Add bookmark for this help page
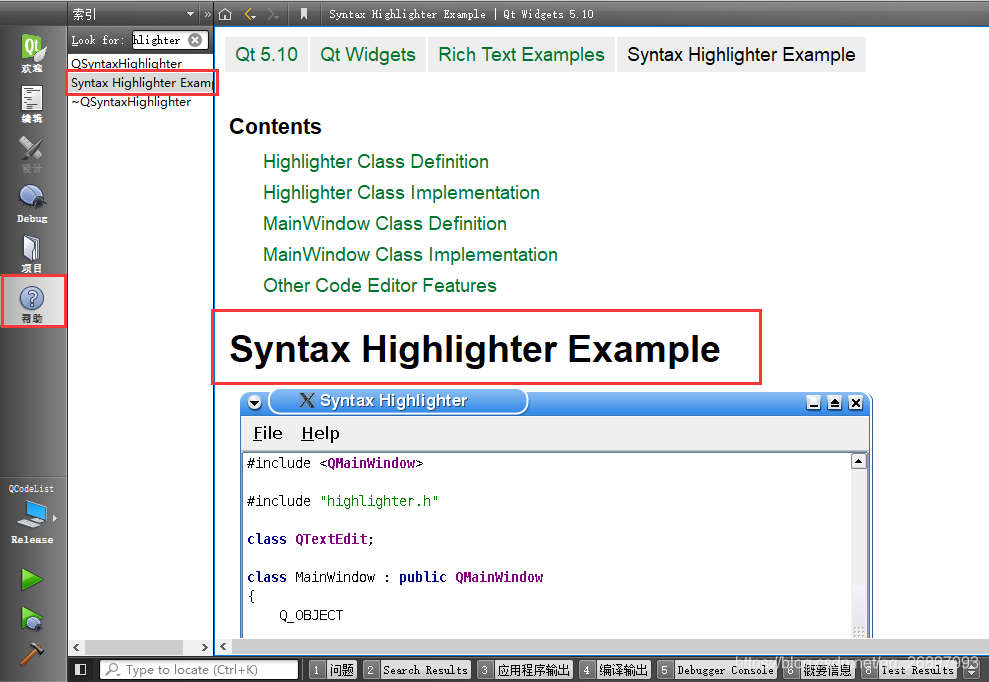Screen dimensions: 989x682 click(304, 14)
